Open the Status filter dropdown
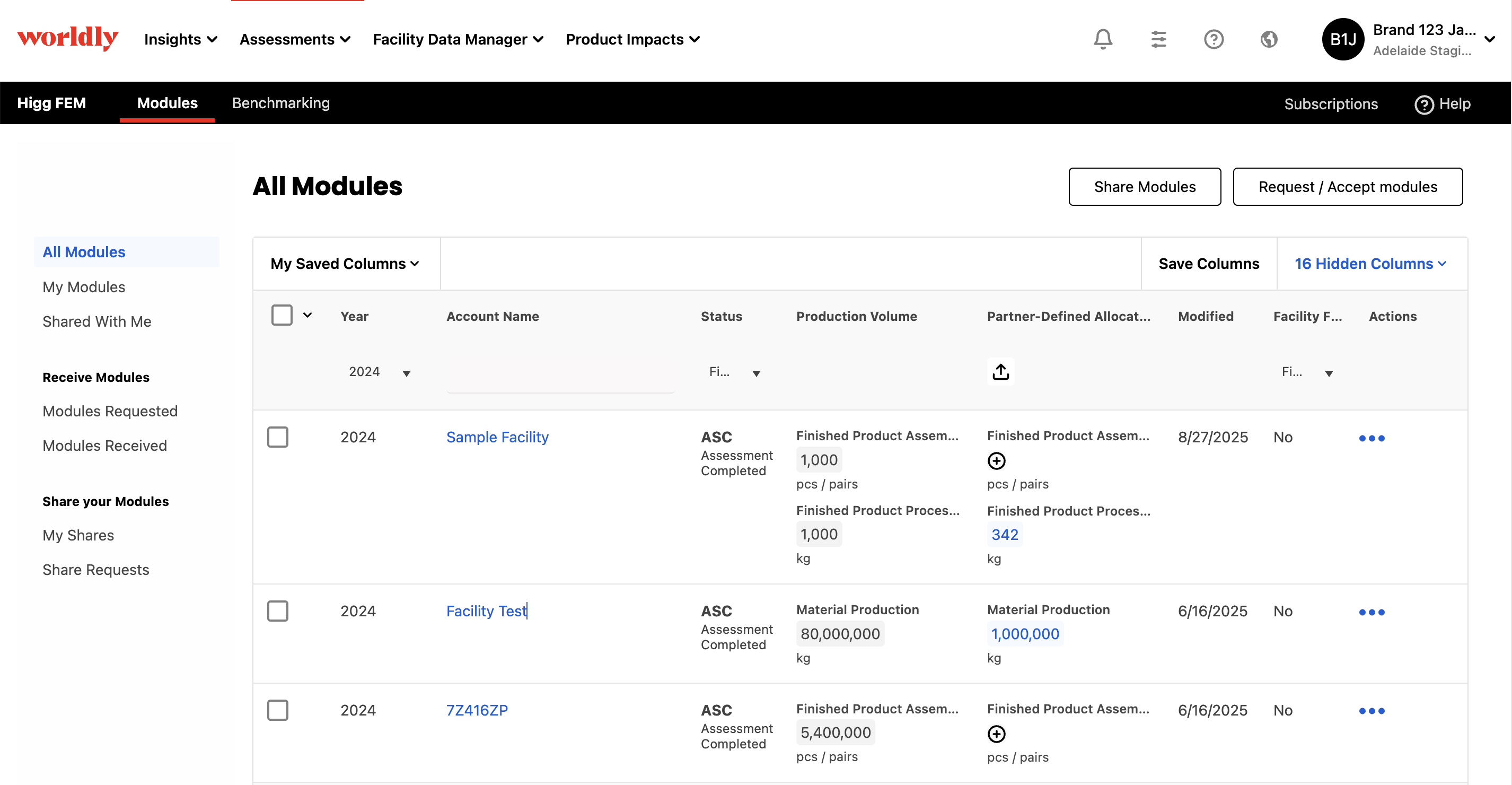This screenshot has height=785, width=1512. tap(734, 372)
